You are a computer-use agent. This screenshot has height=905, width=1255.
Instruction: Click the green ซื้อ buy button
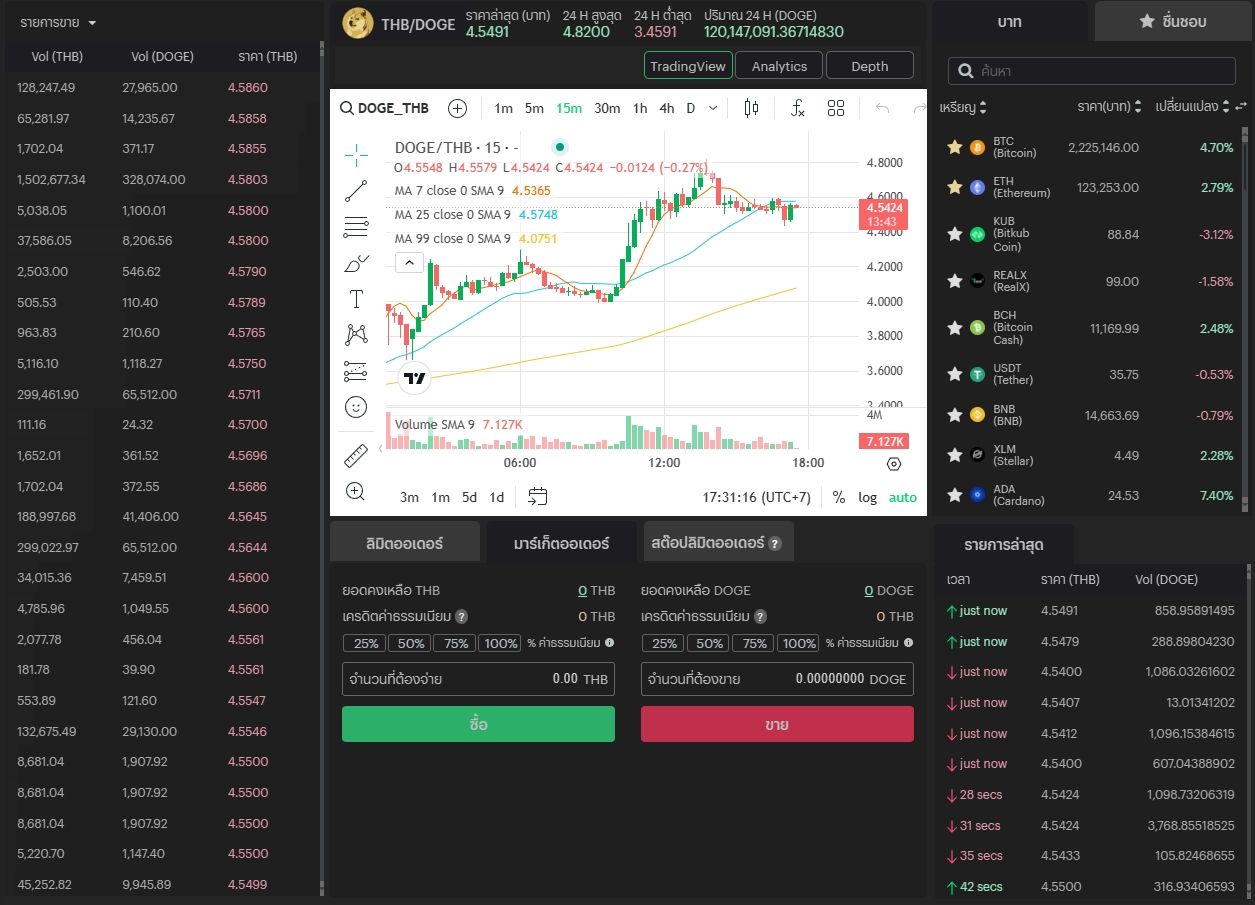(x=478, y=724)
